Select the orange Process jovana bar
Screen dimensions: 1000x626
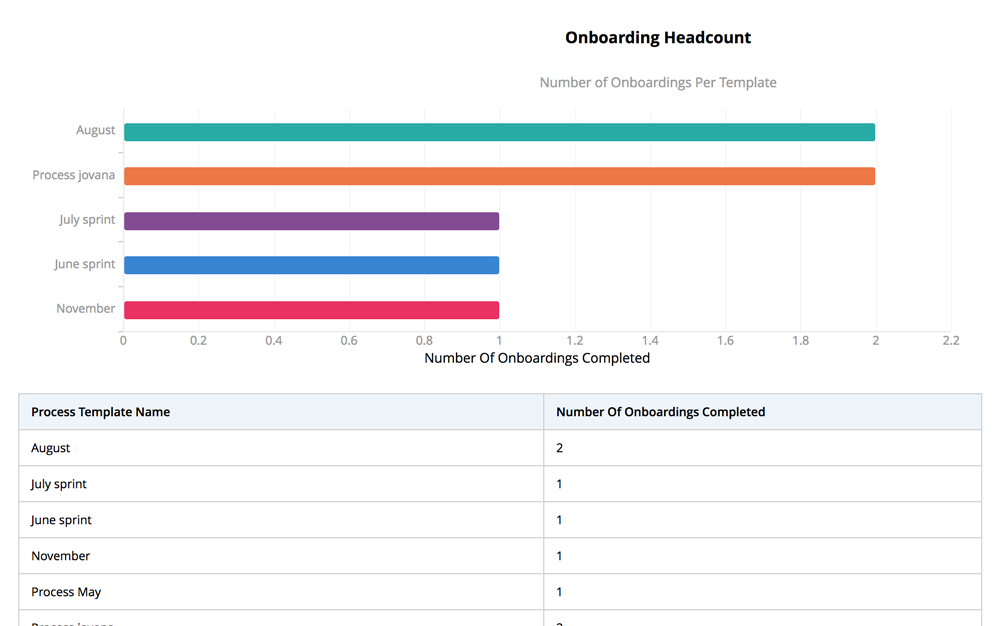tap(499, 176)
